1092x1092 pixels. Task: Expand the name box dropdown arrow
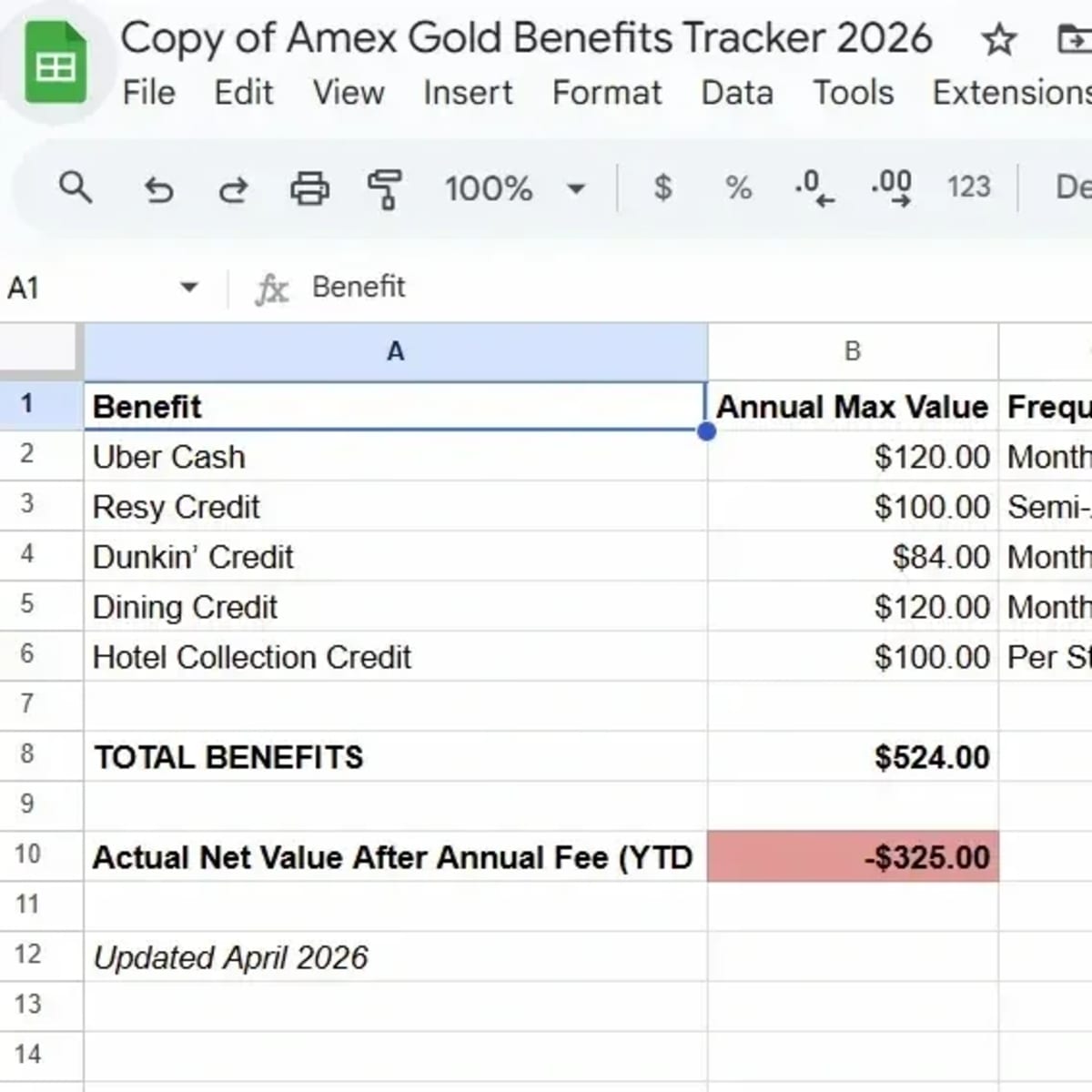[188, 288]
